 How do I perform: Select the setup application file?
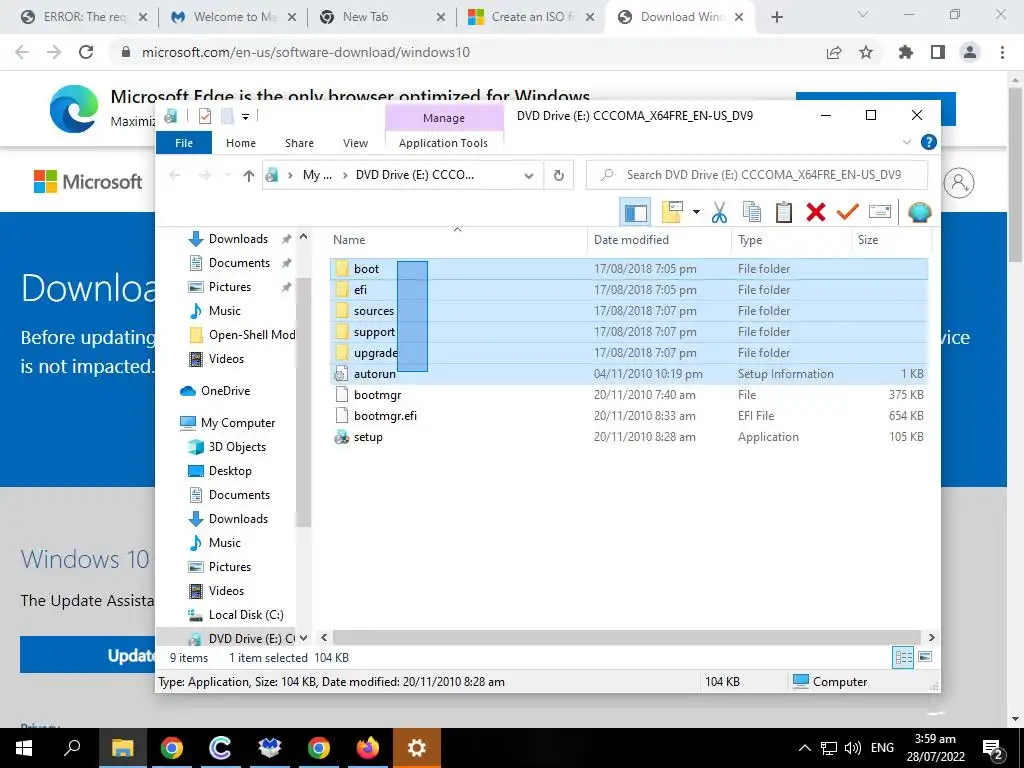[368, 437]
